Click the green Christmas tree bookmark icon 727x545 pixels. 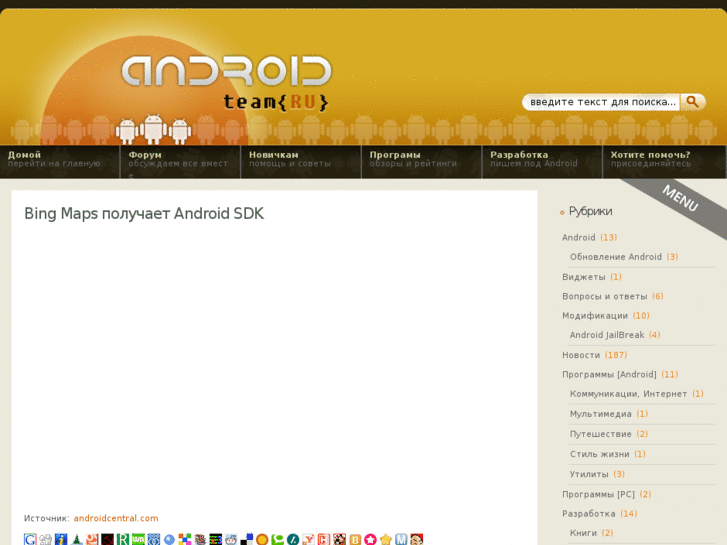(x=77, y=539)
